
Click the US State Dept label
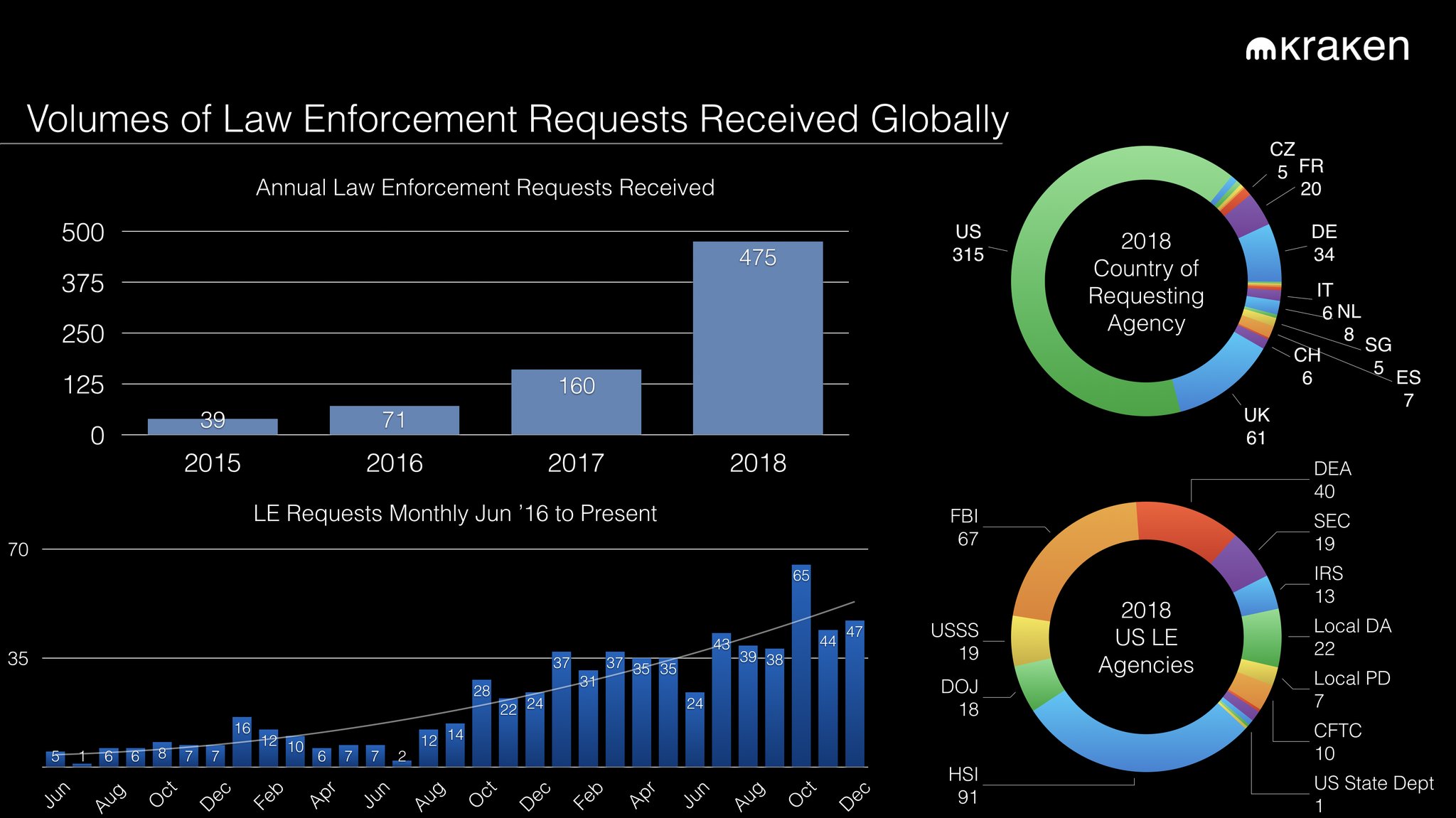[1373, 783]
